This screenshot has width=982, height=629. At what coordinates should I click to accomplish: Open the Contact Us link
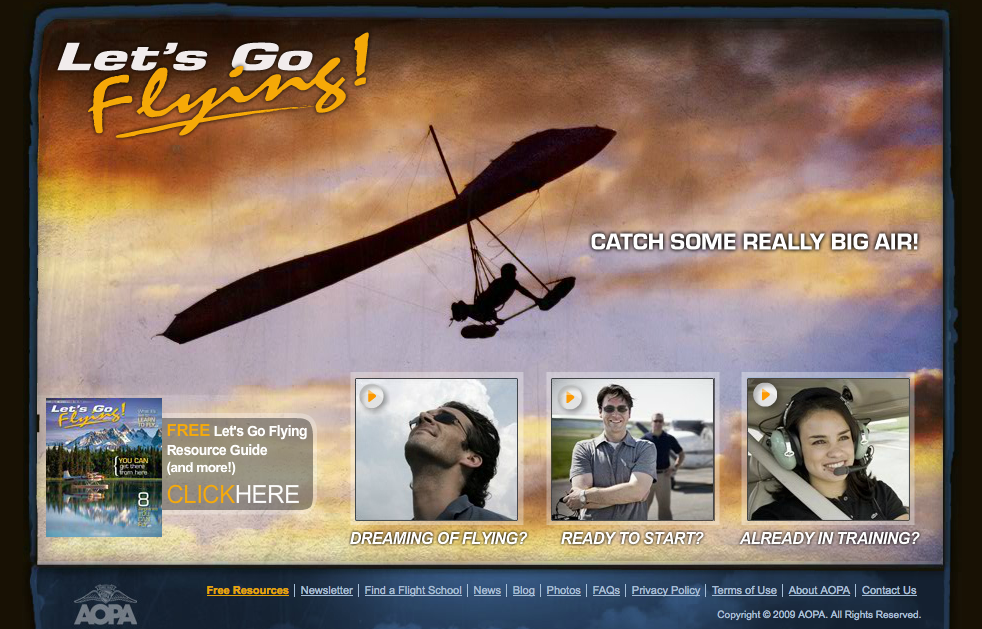click(x=889, y=590)
